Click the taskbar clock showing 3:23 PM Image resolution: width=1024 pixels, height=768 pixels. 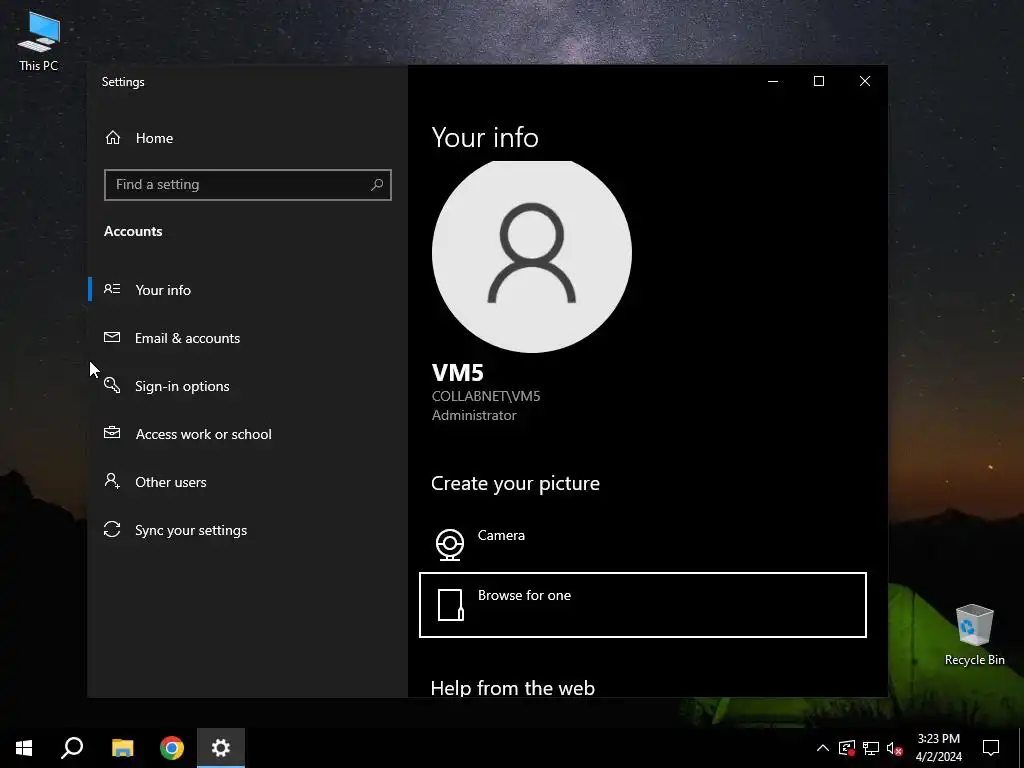point(938,748)
